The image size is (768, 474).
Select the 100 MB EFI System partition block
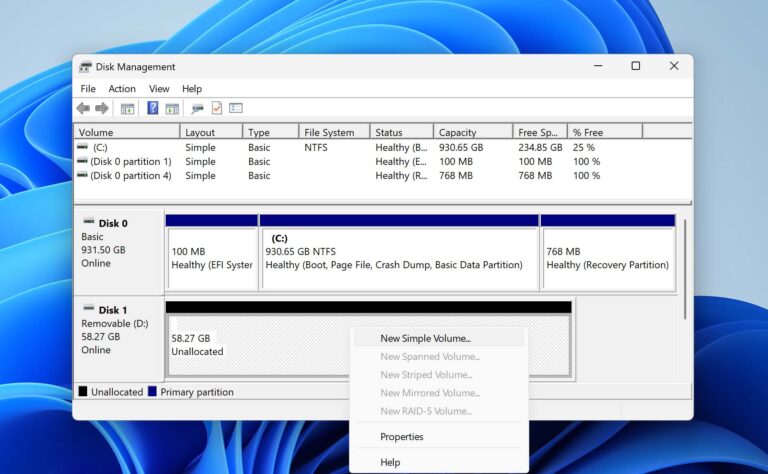(x=212, y=252)
